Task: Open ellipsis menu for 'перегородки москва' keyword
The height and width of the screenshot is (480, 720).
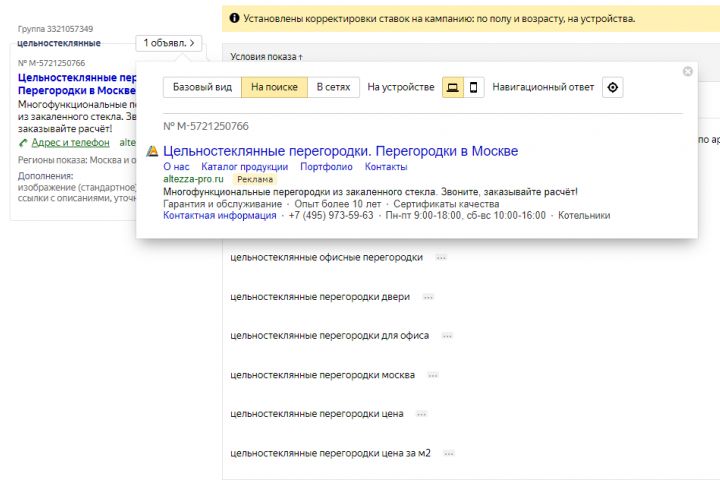Action: pyautogui.click(x=433, y=376)
